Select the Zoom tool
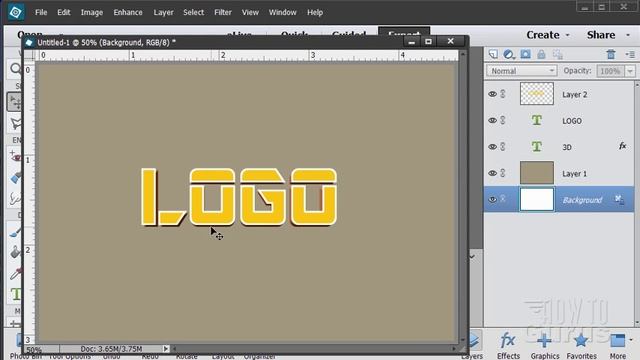 tap(16, 69)
